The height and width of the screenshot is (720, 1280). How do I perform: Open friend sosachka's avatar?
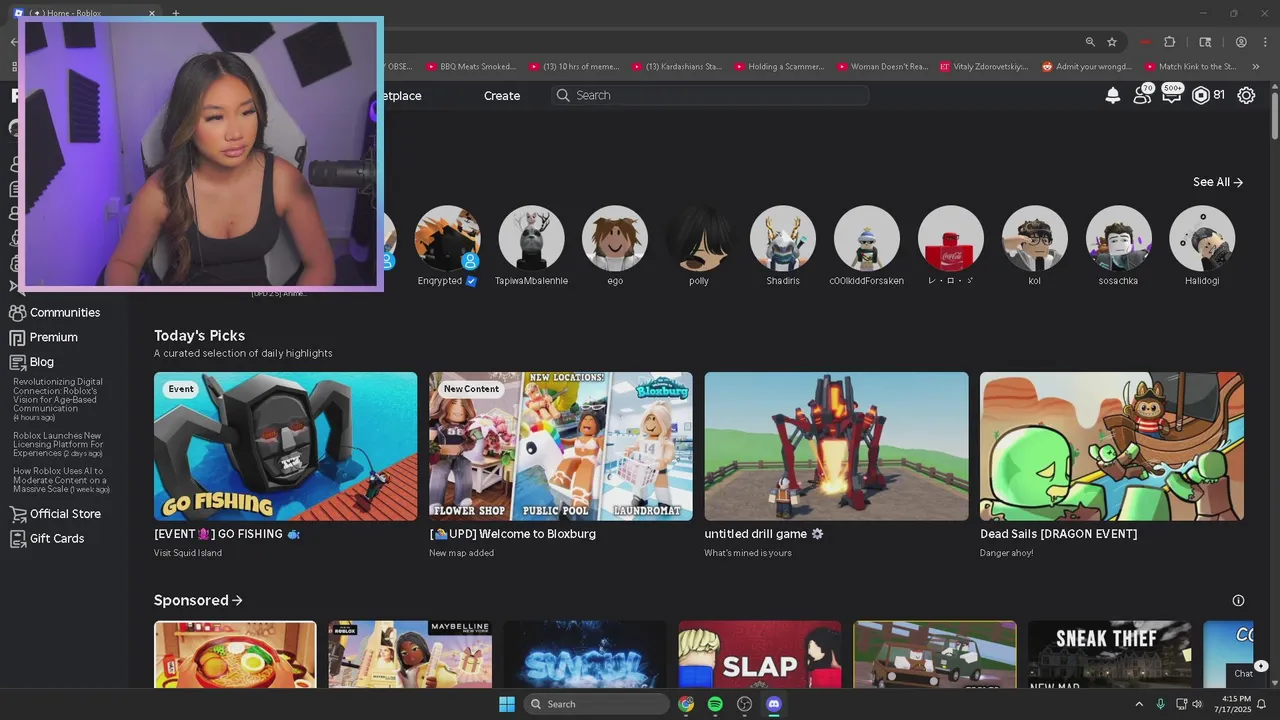[1119, 238]
